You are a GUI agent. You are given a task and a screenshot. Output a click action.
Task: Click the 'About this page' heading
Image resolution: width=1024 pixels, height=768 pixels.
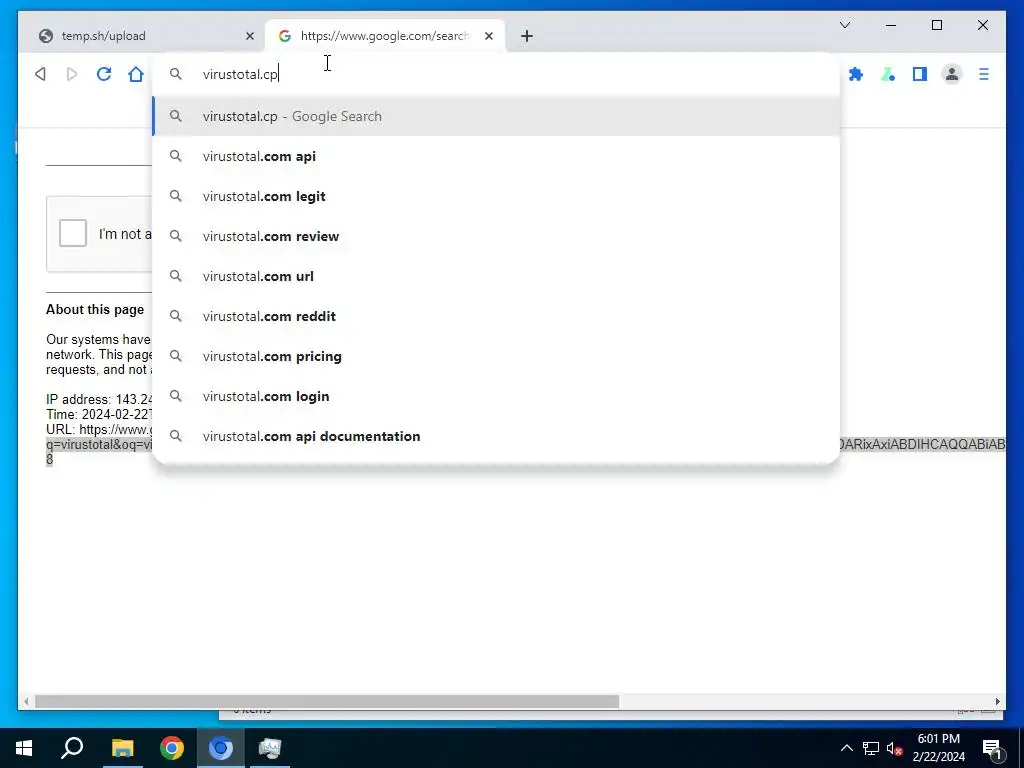95,310
